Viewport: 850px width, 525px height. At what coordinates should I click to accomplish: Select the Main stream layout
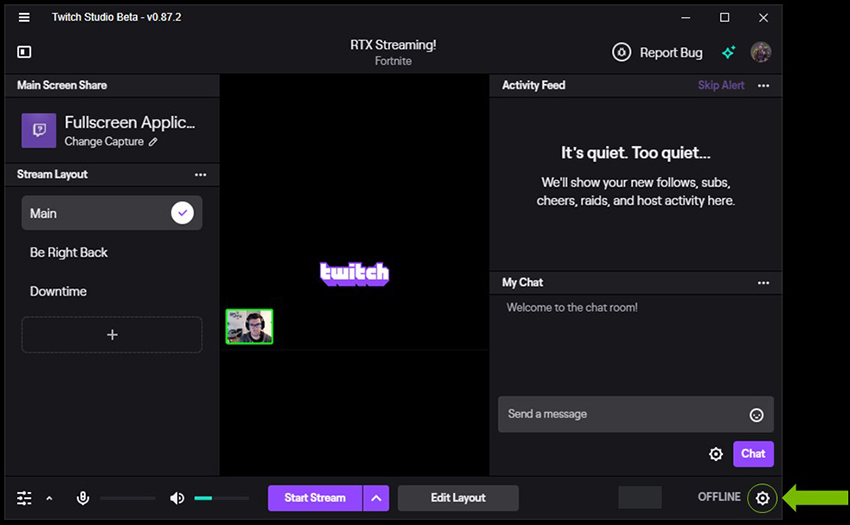111,213
